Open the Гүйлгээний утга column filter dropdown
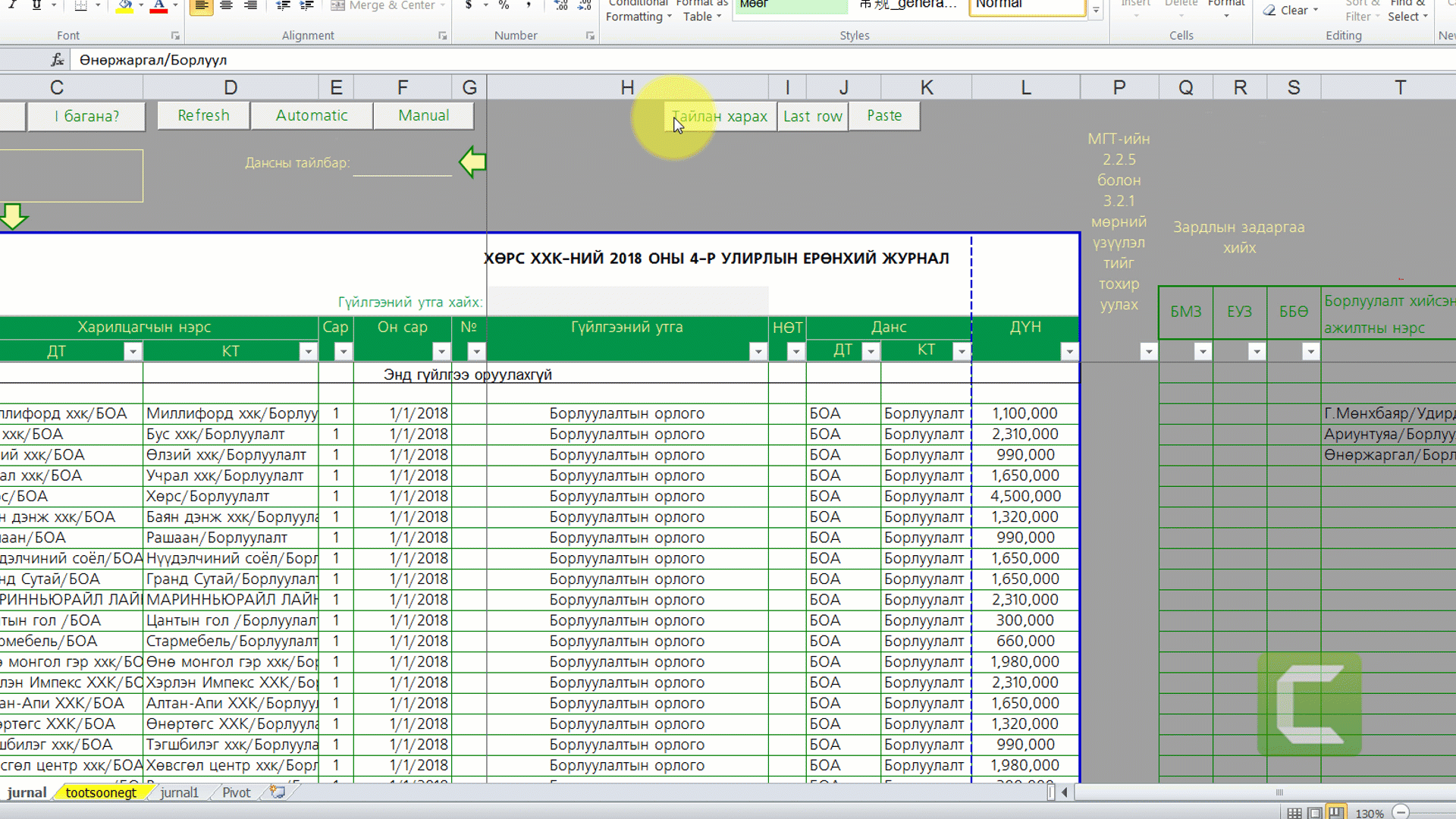This screenshot has height=819, width=1456. coord(758,351)
